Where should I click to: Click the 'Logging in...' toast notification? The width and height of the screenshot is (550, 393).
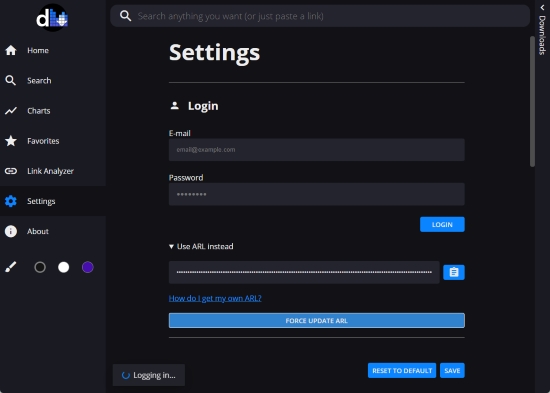(149, 375)
